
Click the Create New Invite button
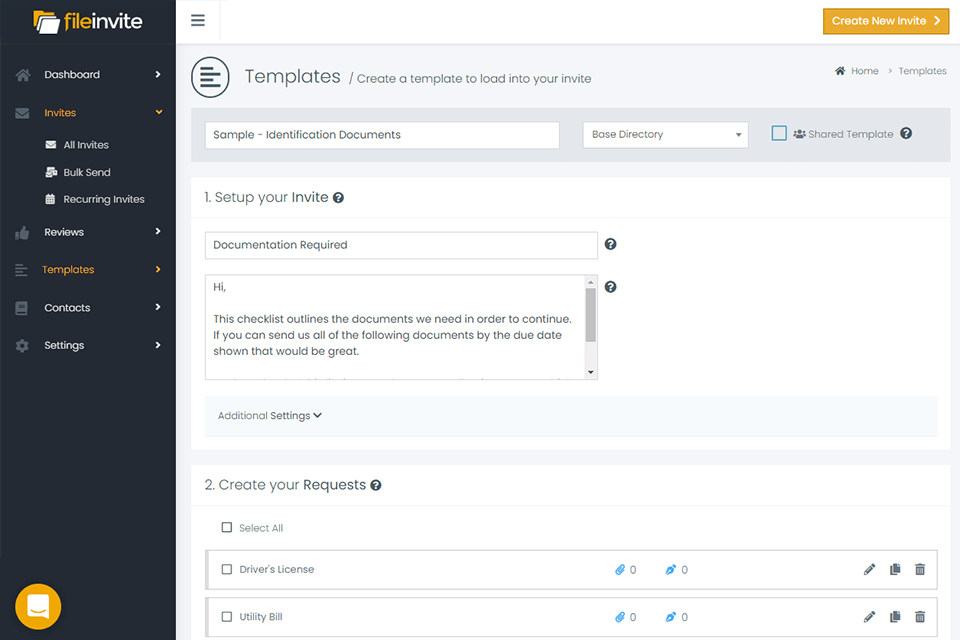(885, 21)
